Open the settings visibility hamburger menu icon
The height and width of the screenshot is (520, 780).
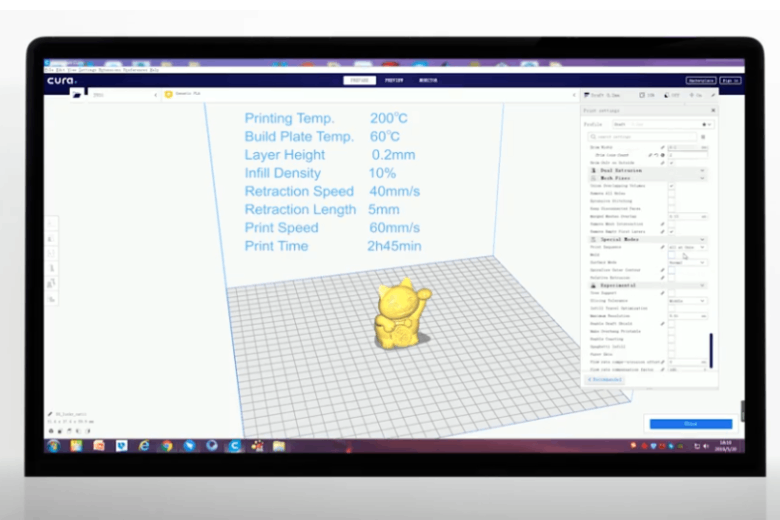pos(703,136)
